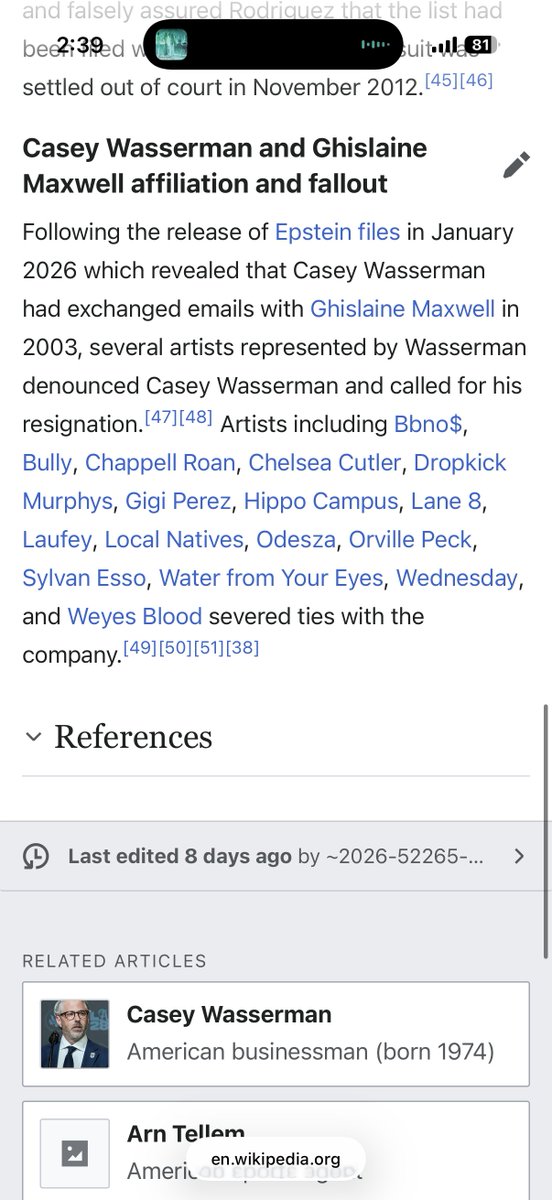Image resolution: width=552 pixels, height=1200 pixels.
Task: Tap the pencil edit section icon
Action: pyautogui.click(x=516, y=165)
